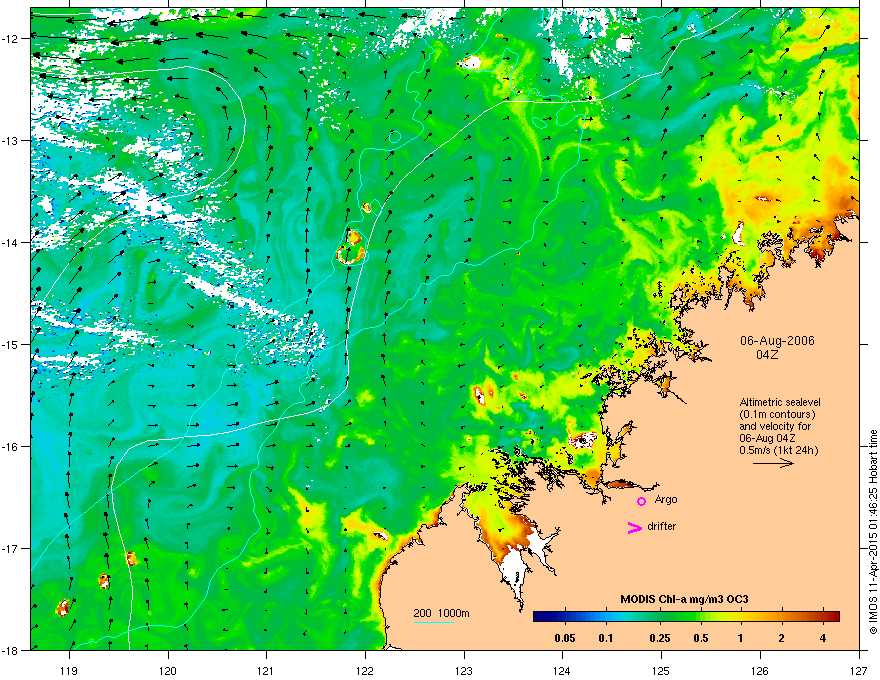880x680 pixels.
Task: Click the longitude axis label '127'
Action: pos(859,670)
